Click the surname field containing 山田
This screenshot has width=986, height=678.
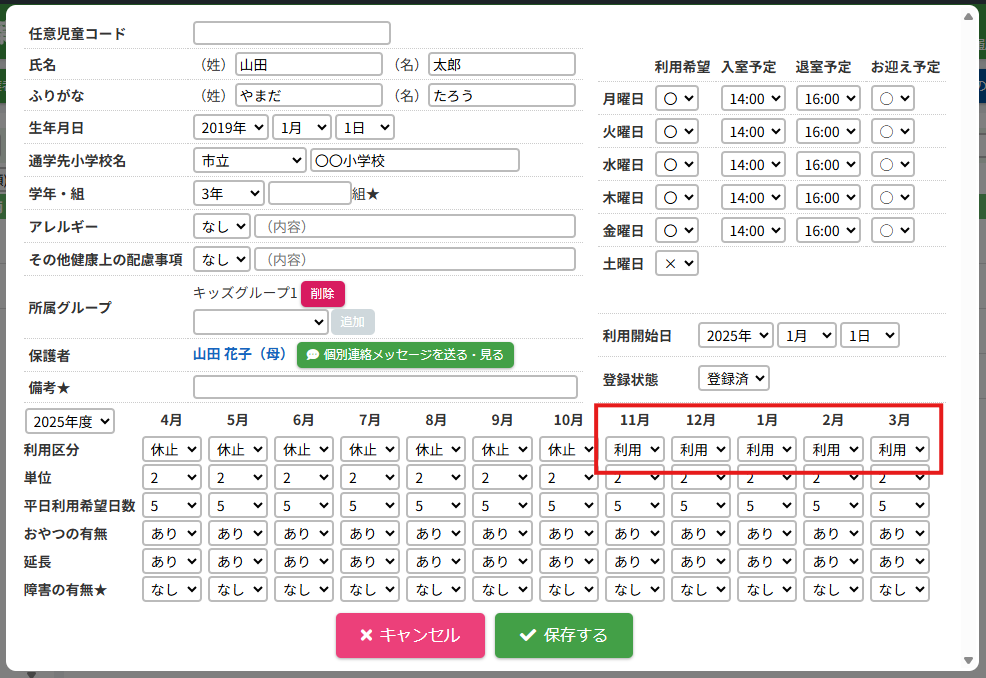point(309,64)
